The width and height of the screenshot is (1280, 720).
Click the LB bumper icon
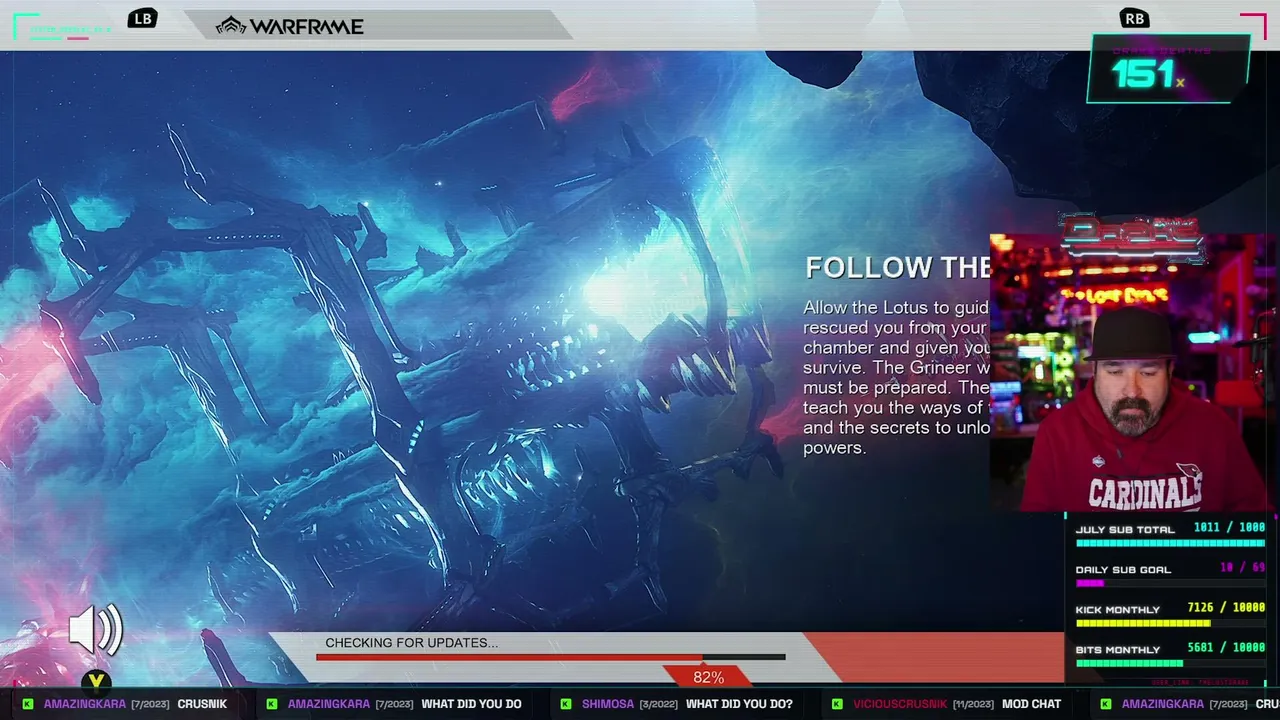[142, 18]
